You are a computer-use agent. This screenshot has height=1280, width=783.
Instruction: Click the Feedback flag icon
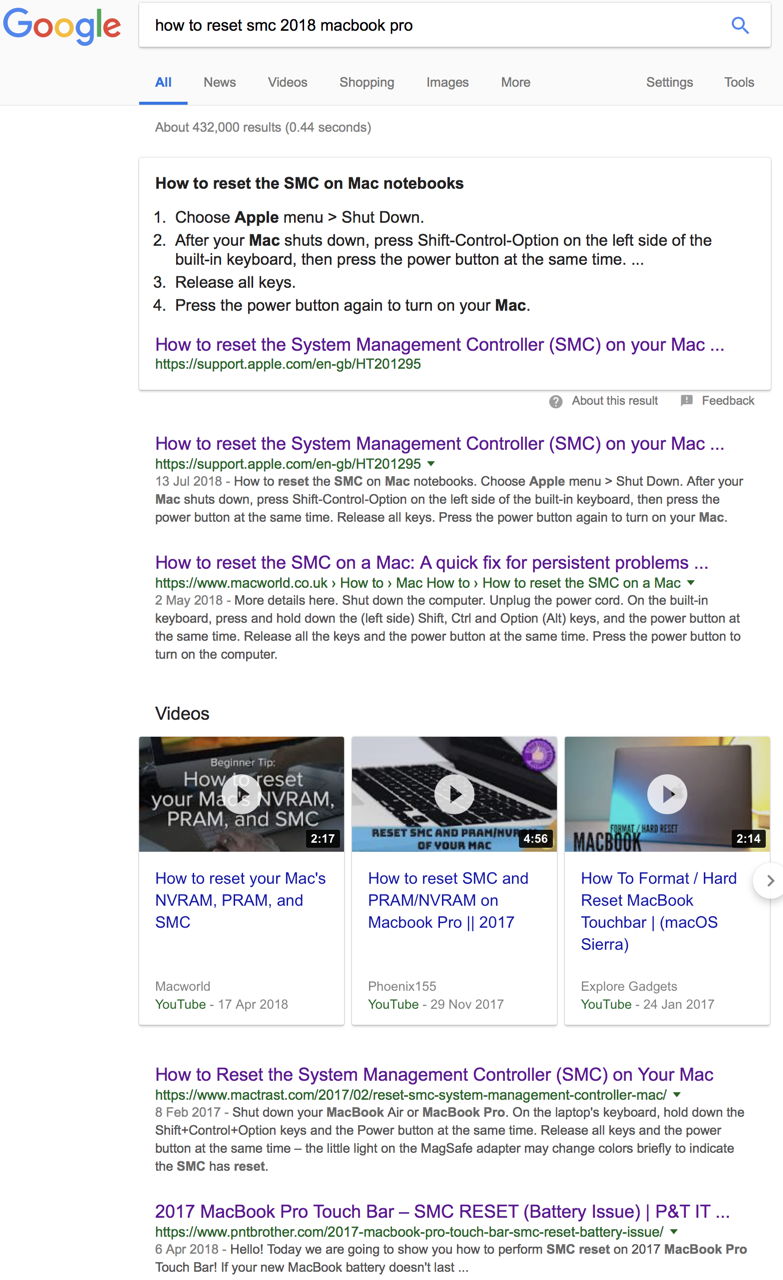tap(687, 401)
